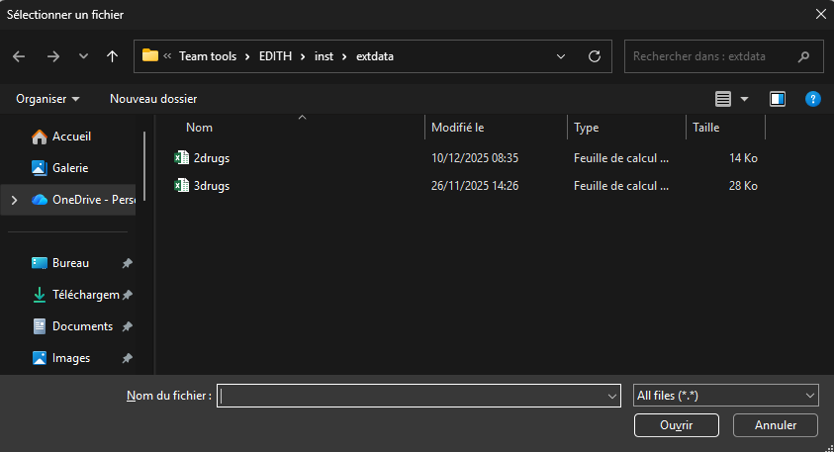Refresh the extdata folder view

pyautogui.click(x=594, y=57)
